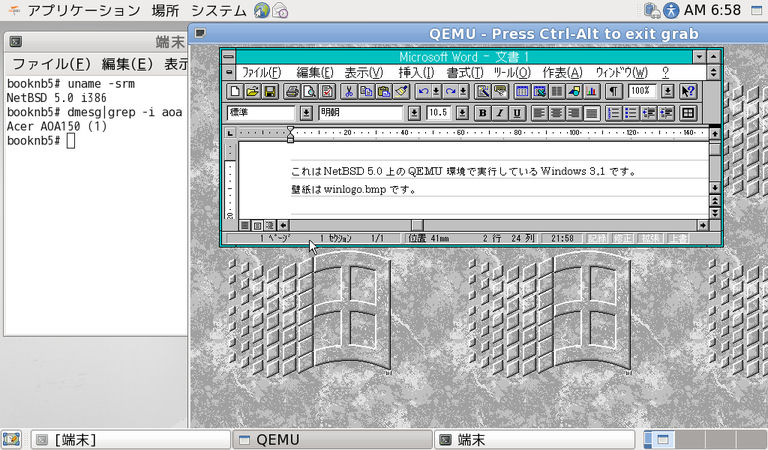Expand the redo history dropdown arrow
This screenshot has height=450, width=768.
(x=463, y=91)
